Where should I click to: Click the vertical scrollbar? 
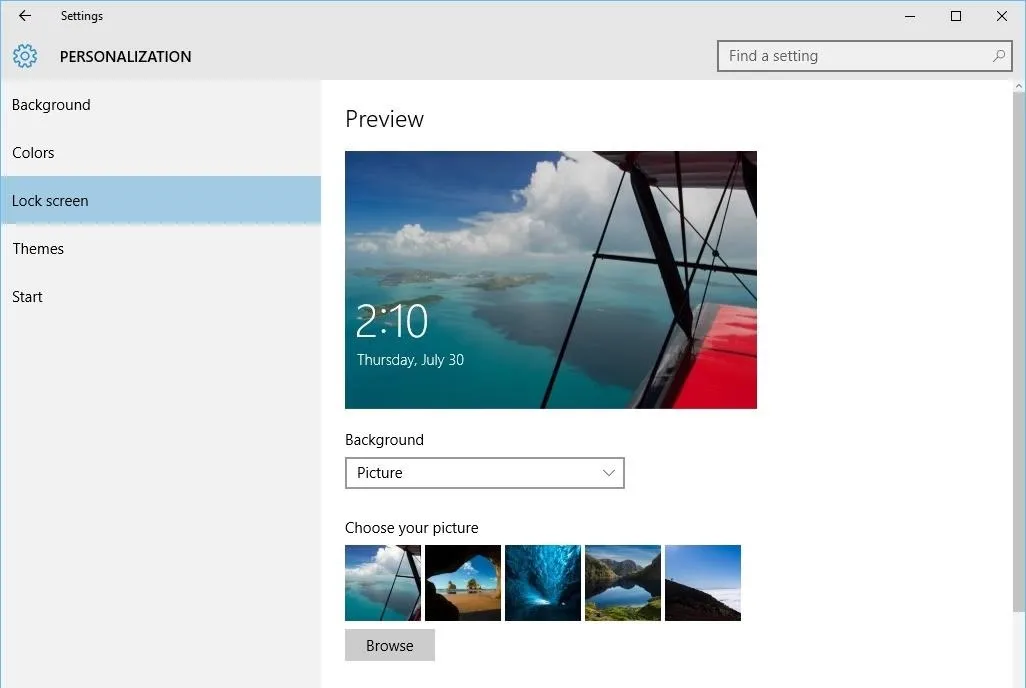tap(1019, 350)
